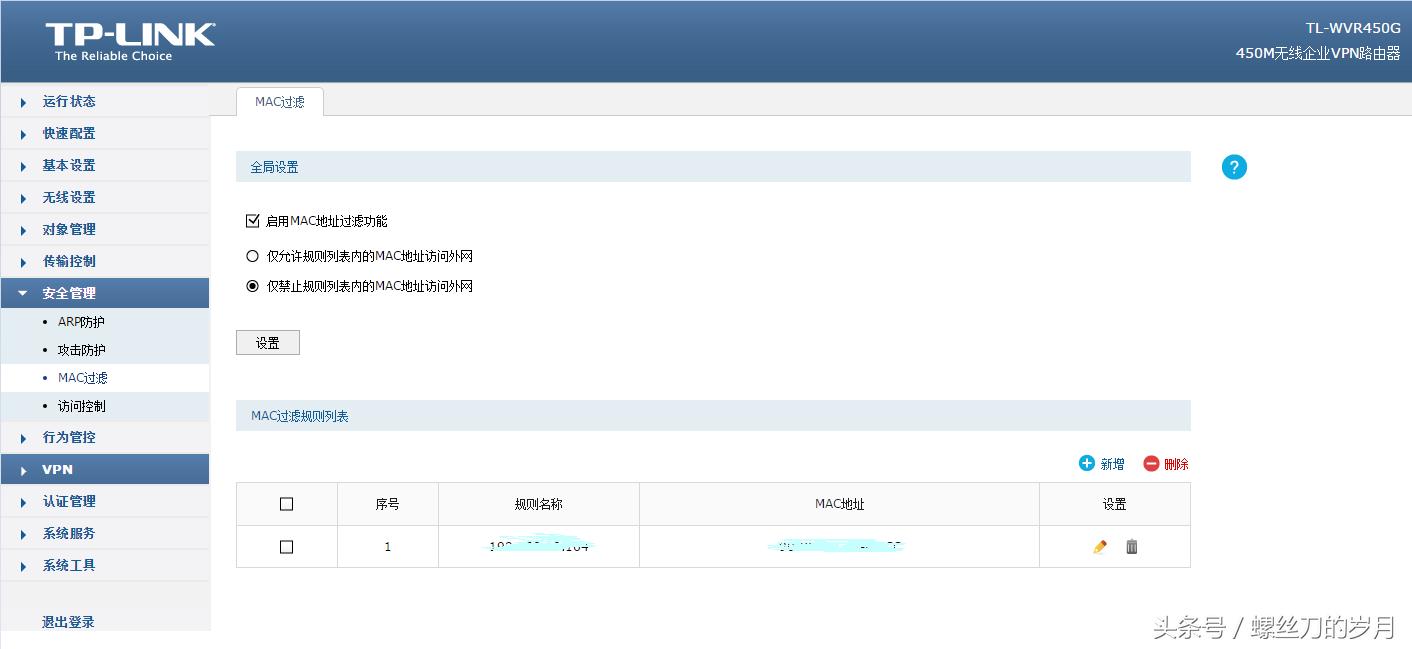The height and width of the screenshot is (649, 1412).
Task: Click 退出登录 to log out
Action: 67,621
